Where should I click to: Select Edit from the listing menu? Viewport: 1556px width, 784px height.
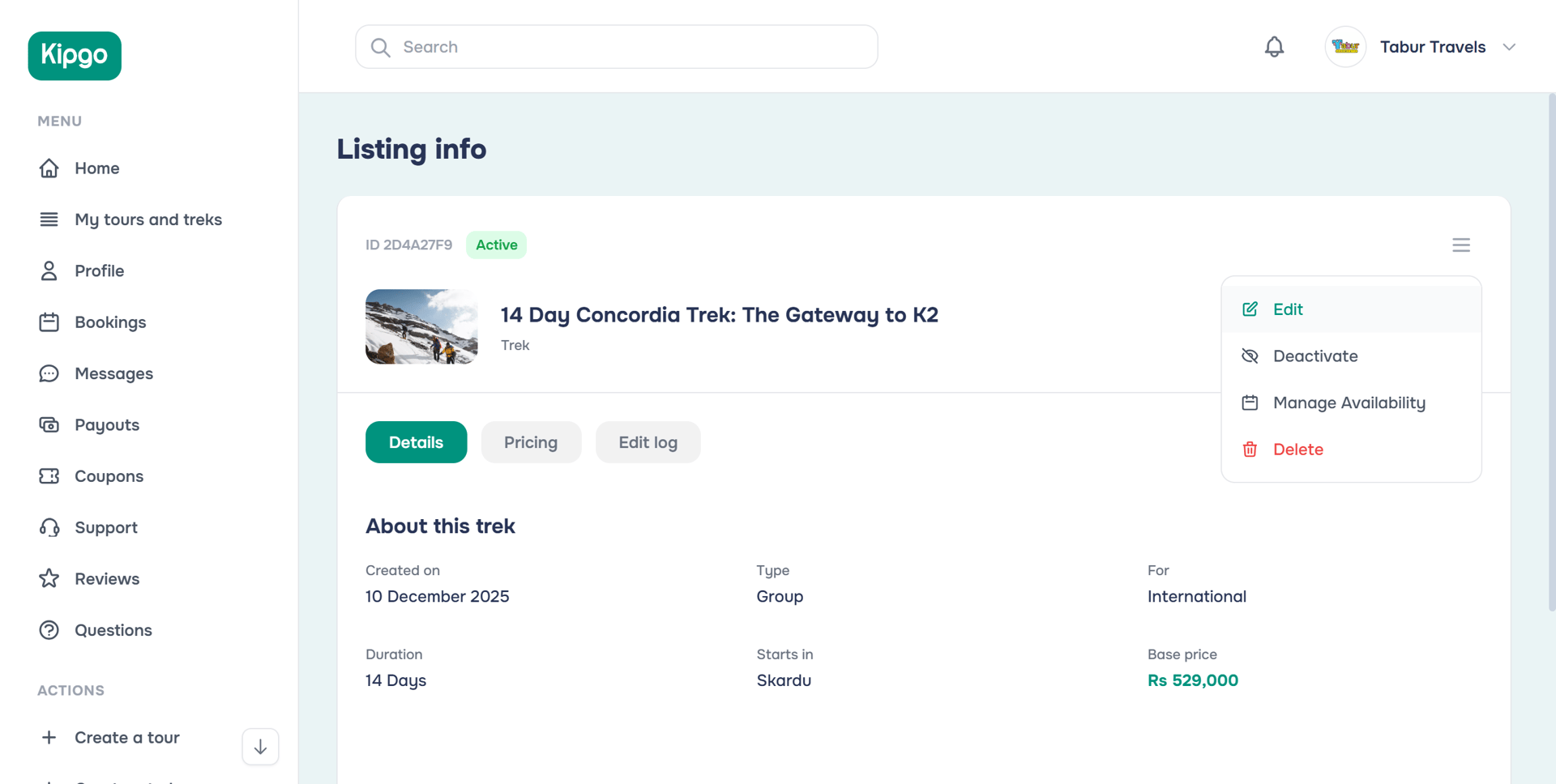coord(1287,309)
